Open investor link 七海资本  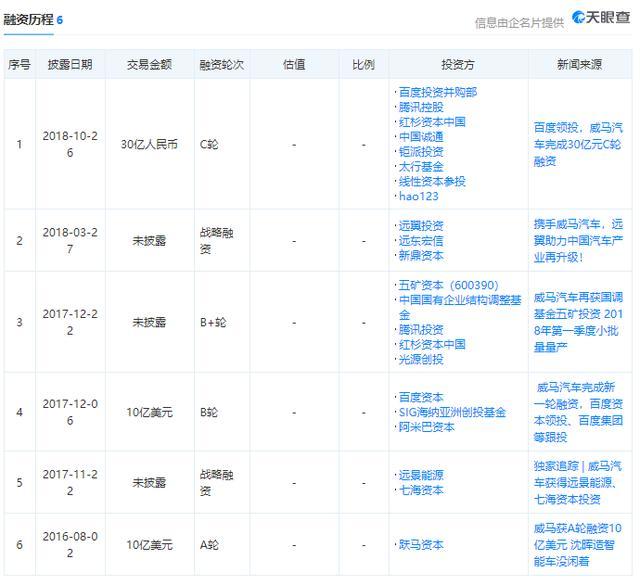(421, 490)
